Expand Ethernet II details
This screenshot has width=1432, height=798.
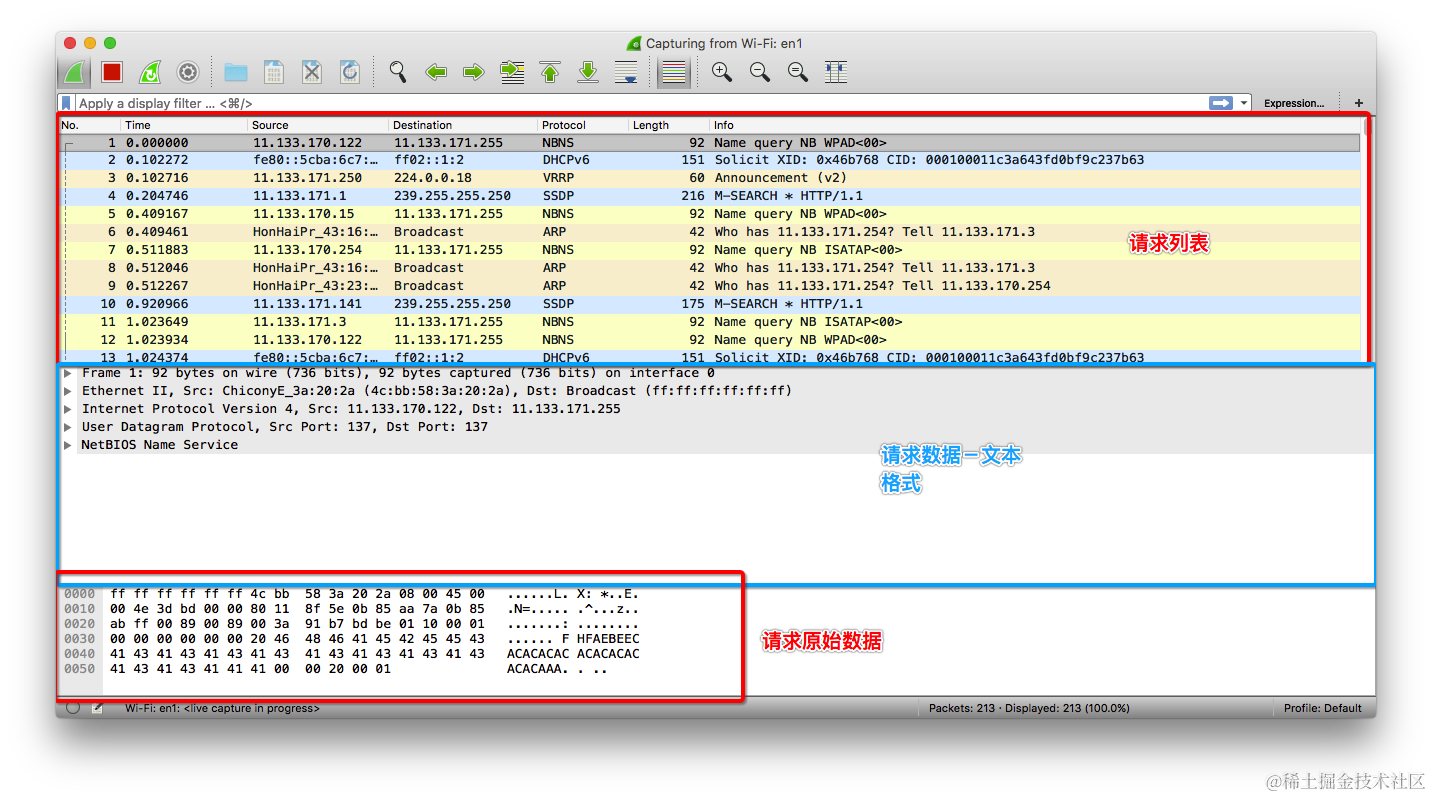coord(68,391)
